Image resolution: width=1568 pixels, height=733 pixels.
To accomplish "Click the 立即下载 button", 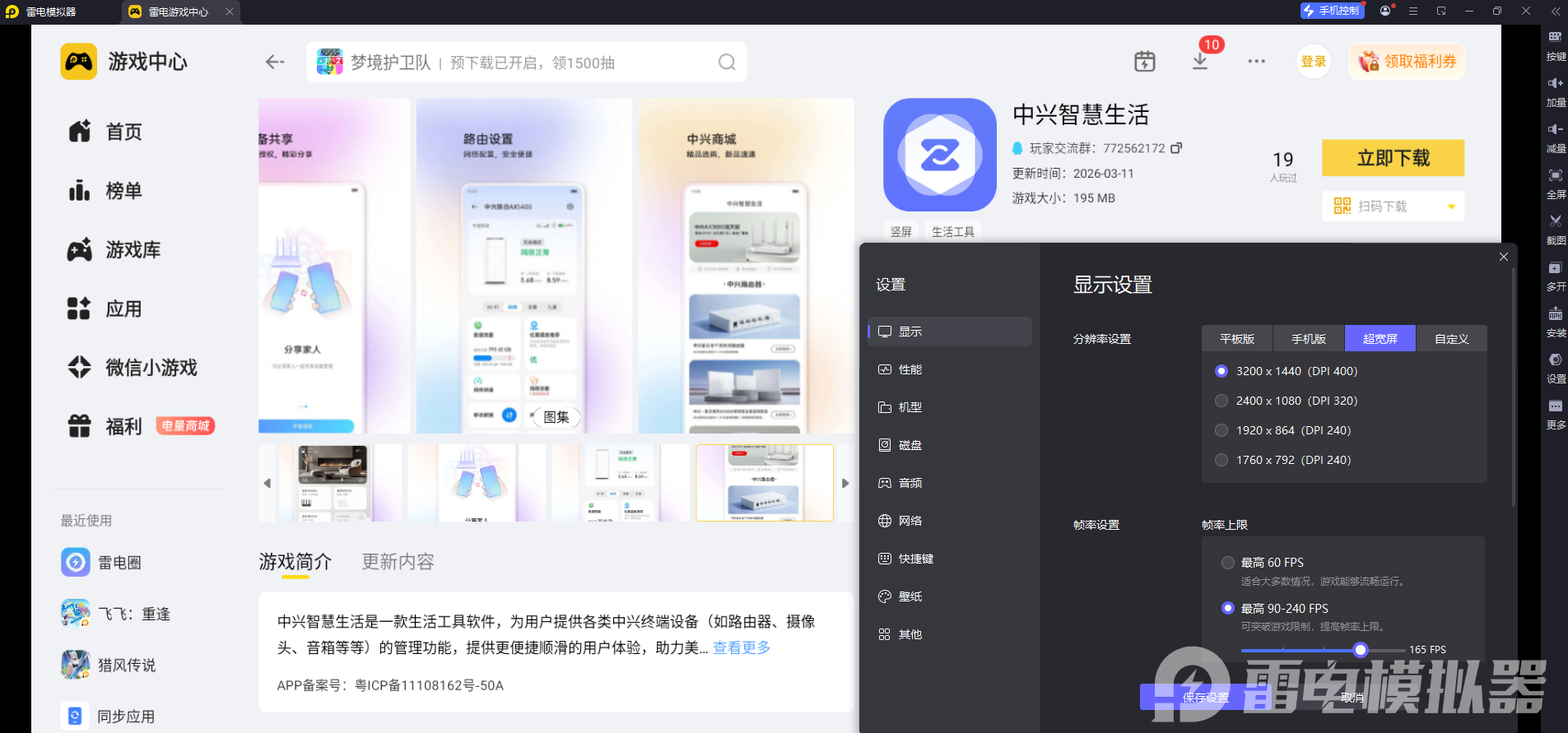I will click(x=1393, y=158).
